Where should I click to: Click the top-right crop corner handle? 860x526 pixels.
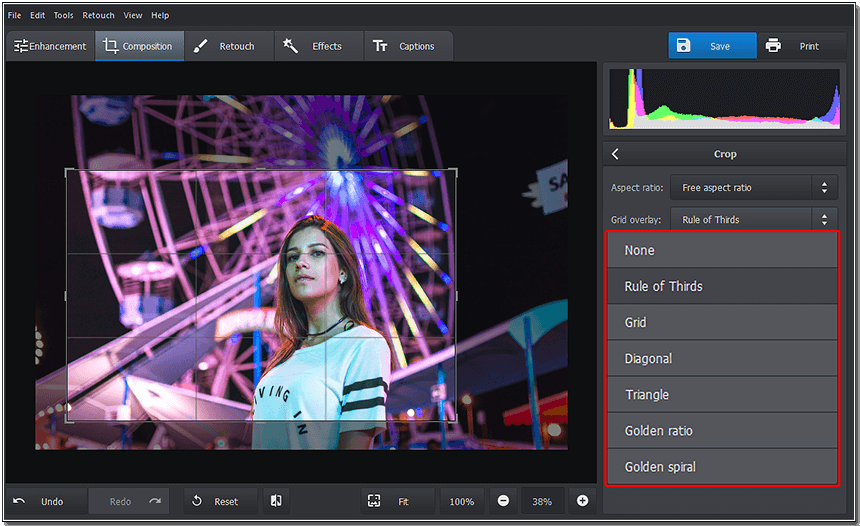click(455, 171)
